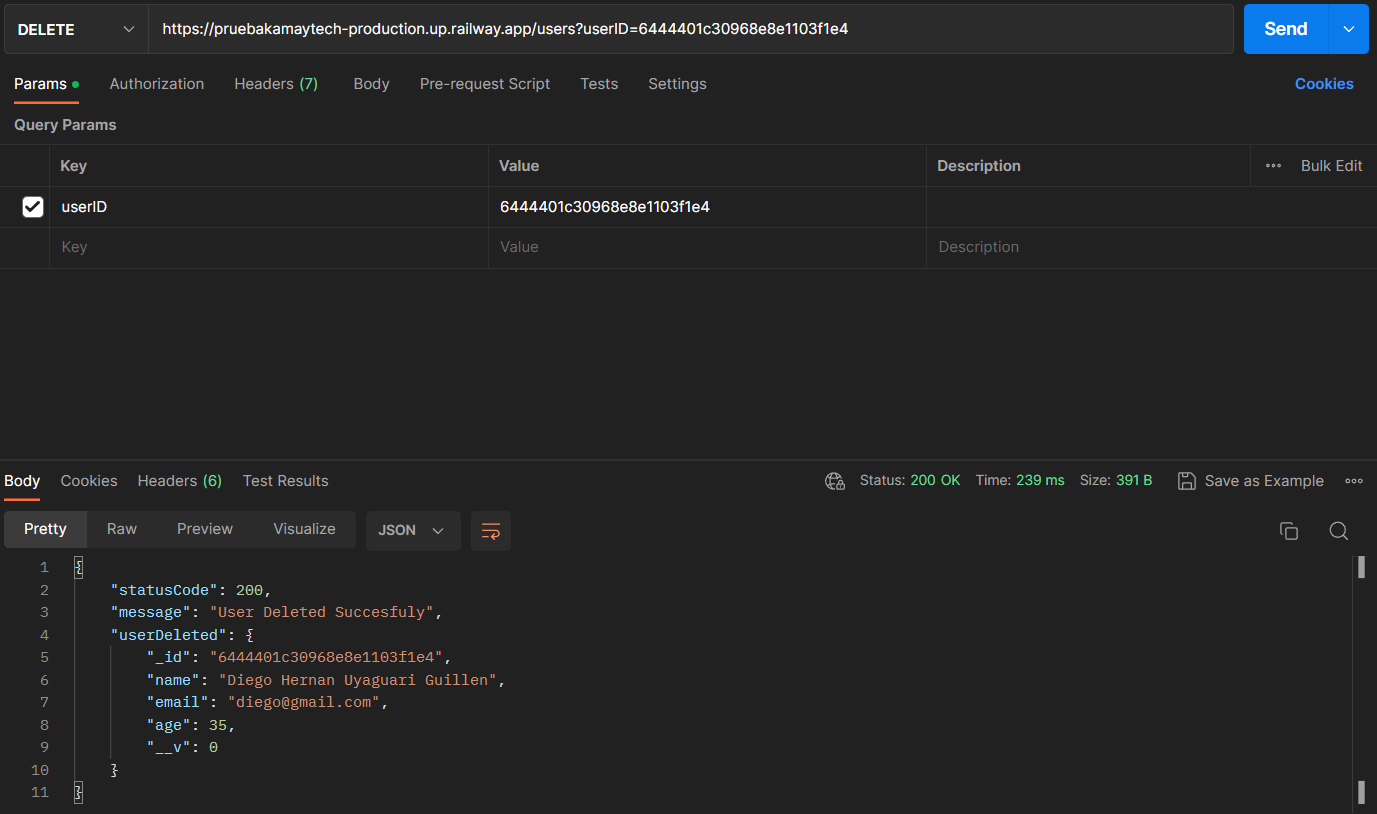Image resolution: width=1377 pixels, height=814 pixels.
Task: Uncheck the userID query parameter
Action: tap(32, 207)
